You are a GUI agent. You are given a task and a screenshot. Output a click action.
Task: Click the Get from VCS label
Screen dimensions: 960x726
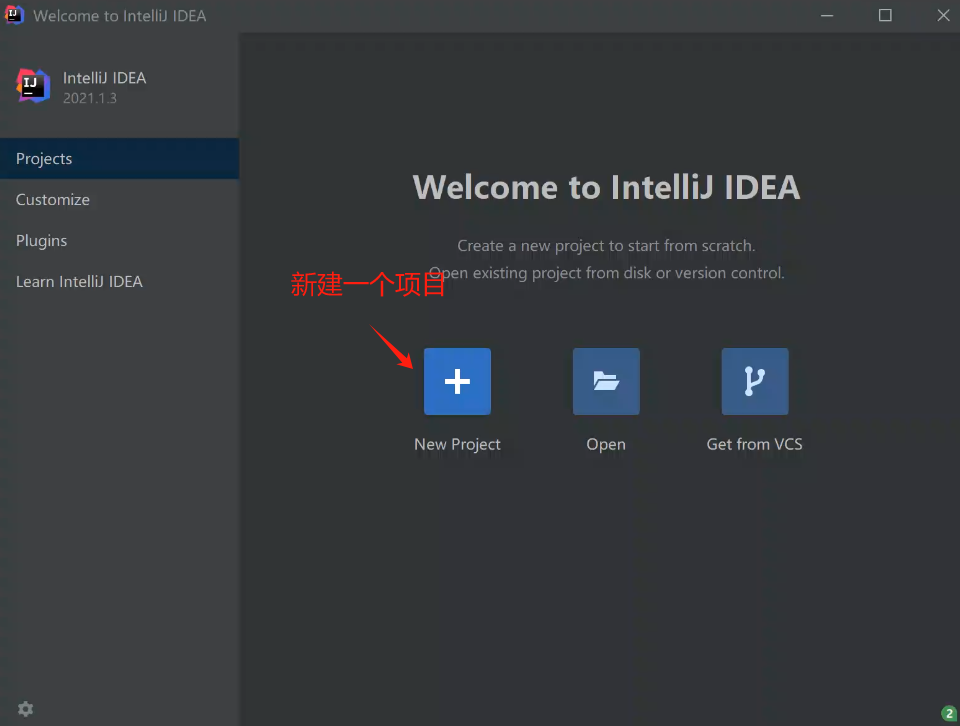tap(754, 444)
